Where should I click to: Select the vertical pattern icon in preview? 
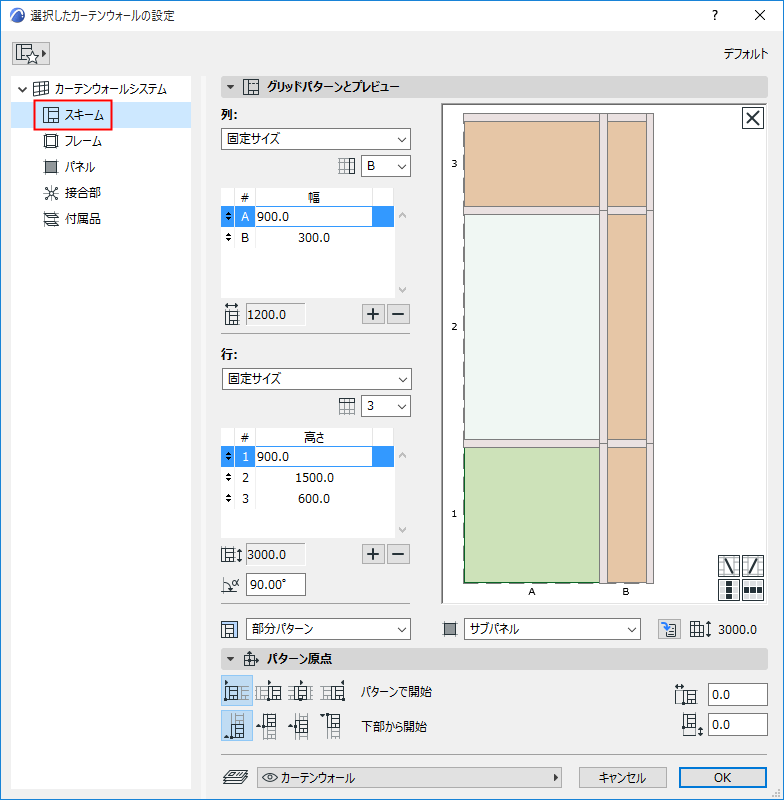coord(728,590)
